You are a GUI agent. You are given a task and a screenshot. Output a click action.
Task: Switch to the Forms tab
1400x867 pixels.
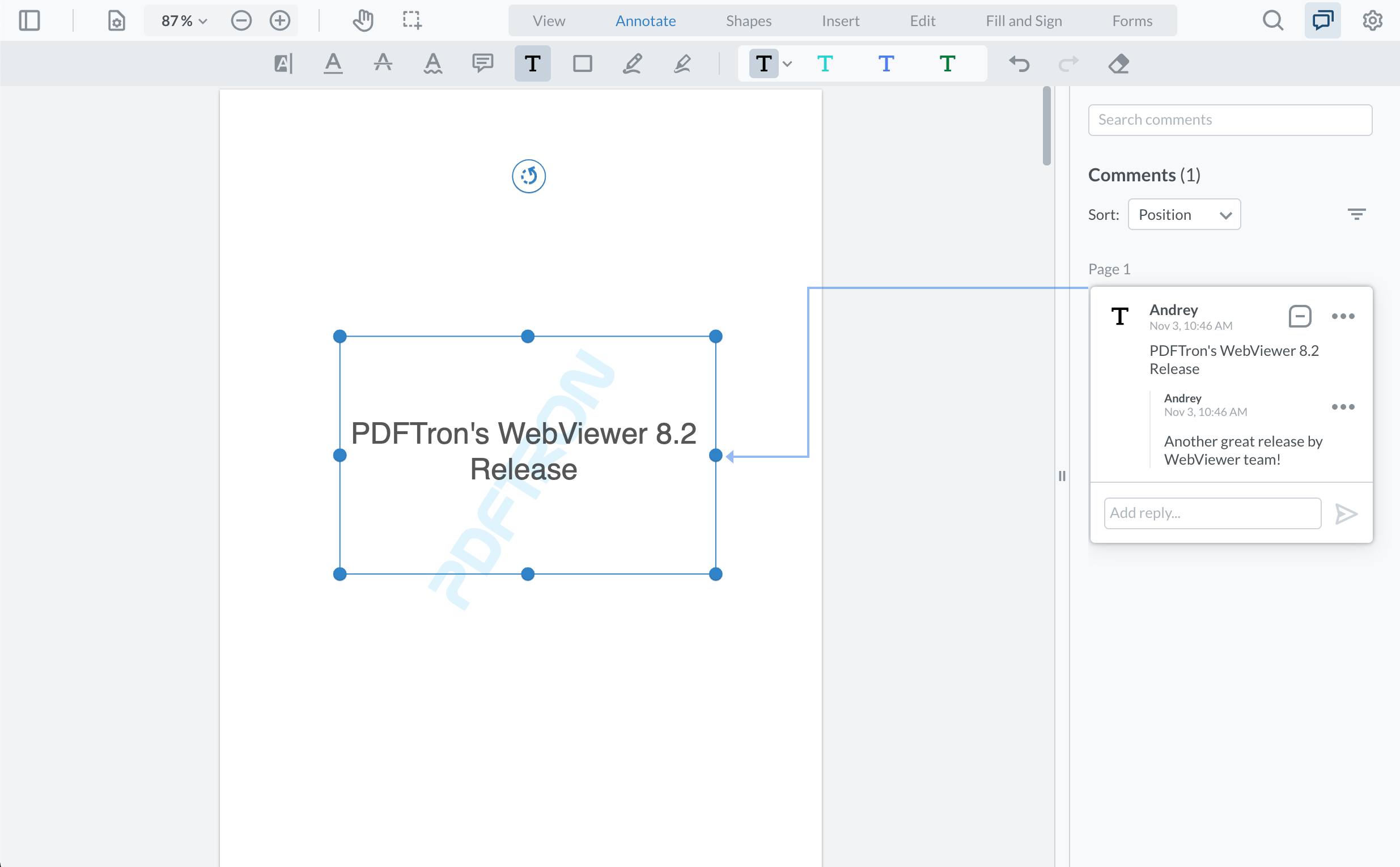point(1132,20)
